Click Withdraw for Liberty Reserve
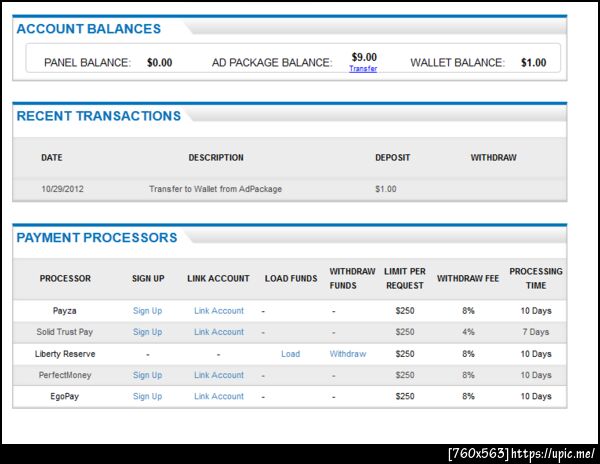The height and width of the screenshot is (464, 600). click(348, 354)
